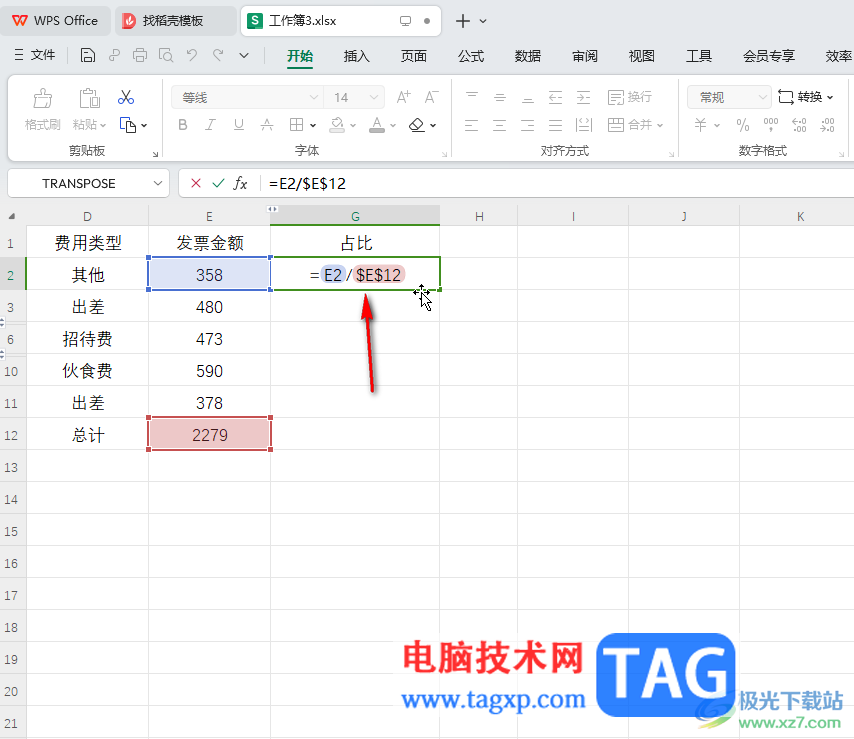
Task: Center text horizontally icon
Action: click(499, 125)
